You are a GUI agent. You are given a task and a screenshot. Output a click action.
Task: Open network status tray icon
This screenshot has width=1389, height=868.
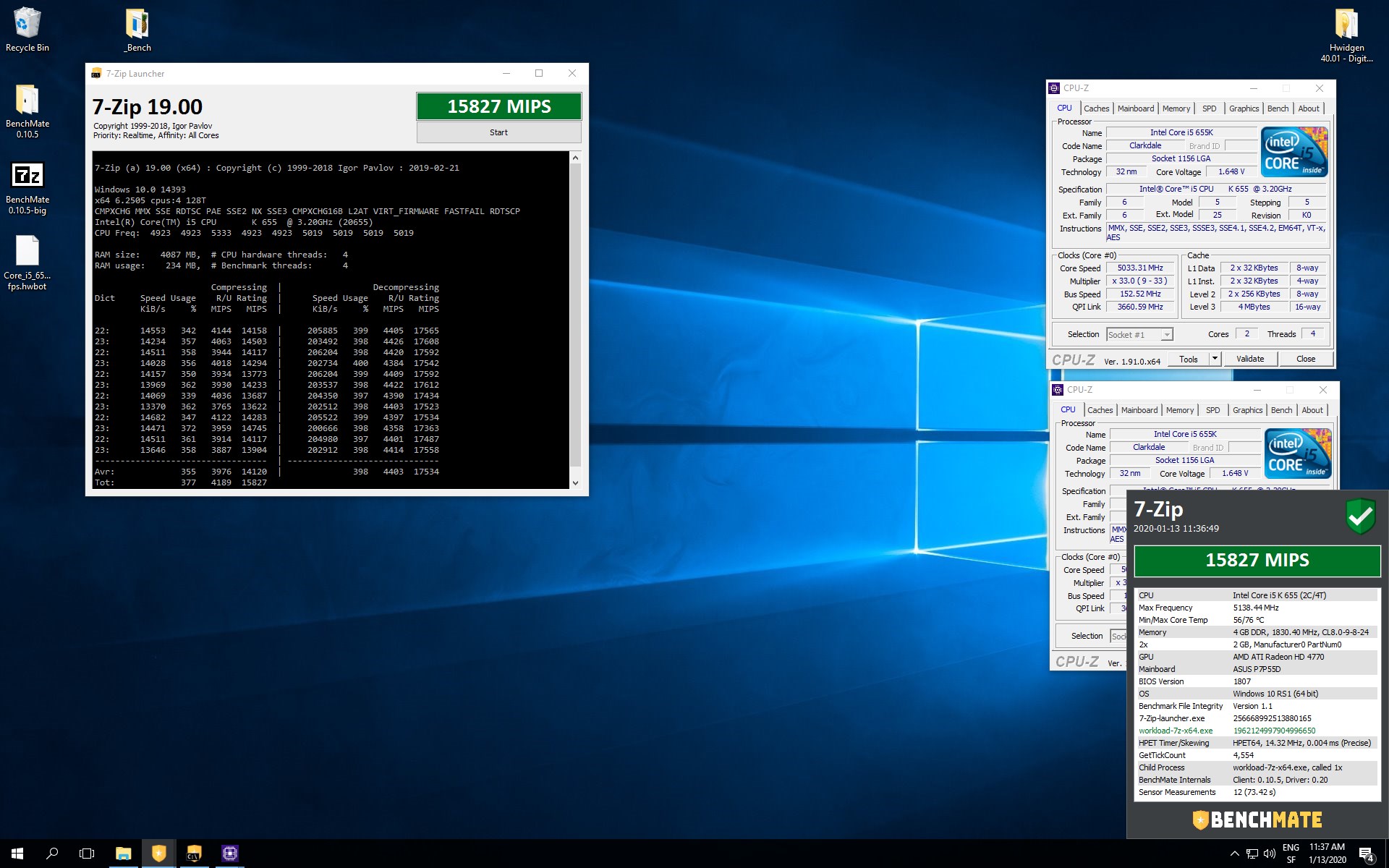(1252, 854)
